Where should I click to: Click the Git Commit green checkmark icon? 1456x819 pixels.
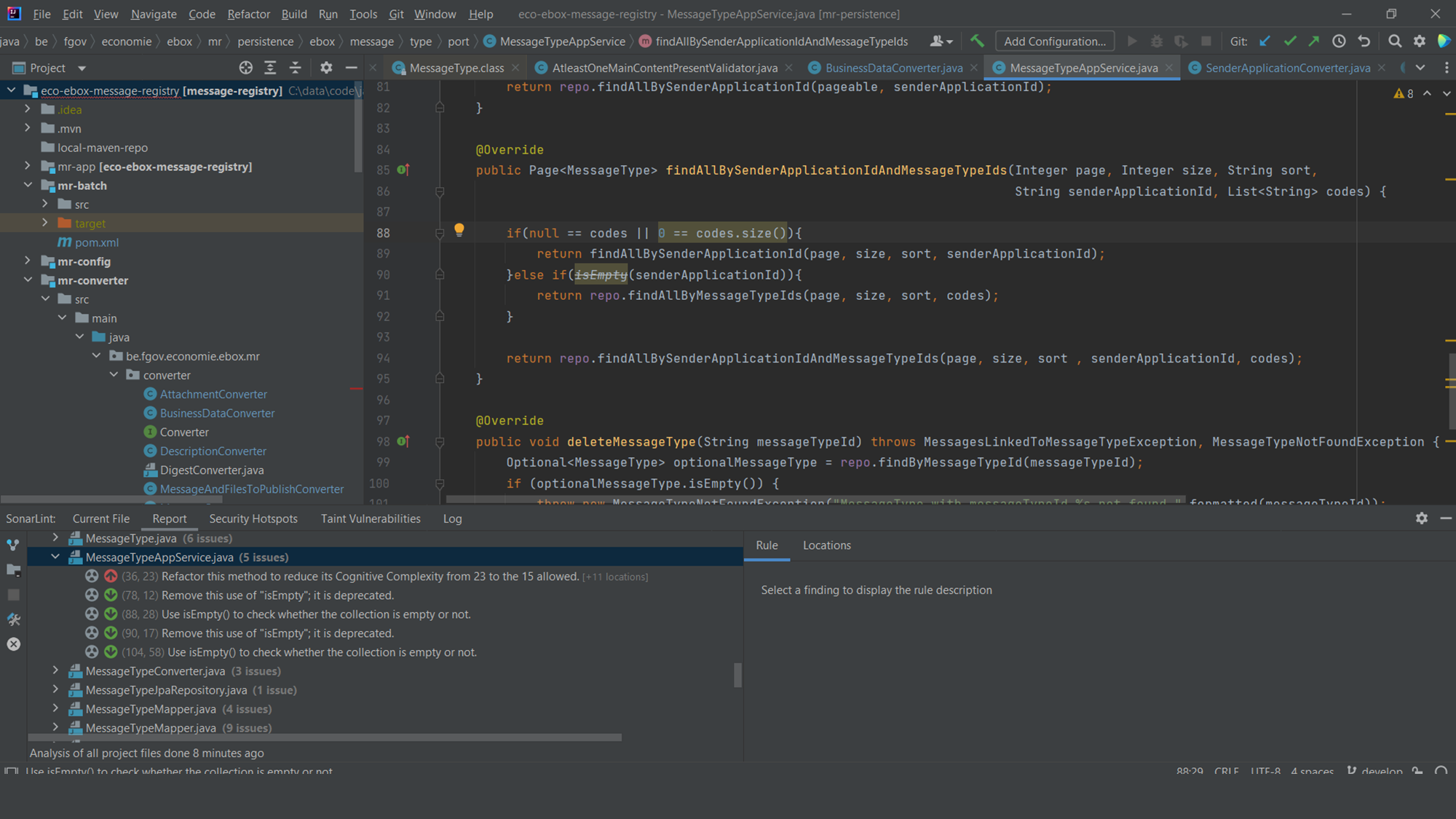[x=1289, y=41]
